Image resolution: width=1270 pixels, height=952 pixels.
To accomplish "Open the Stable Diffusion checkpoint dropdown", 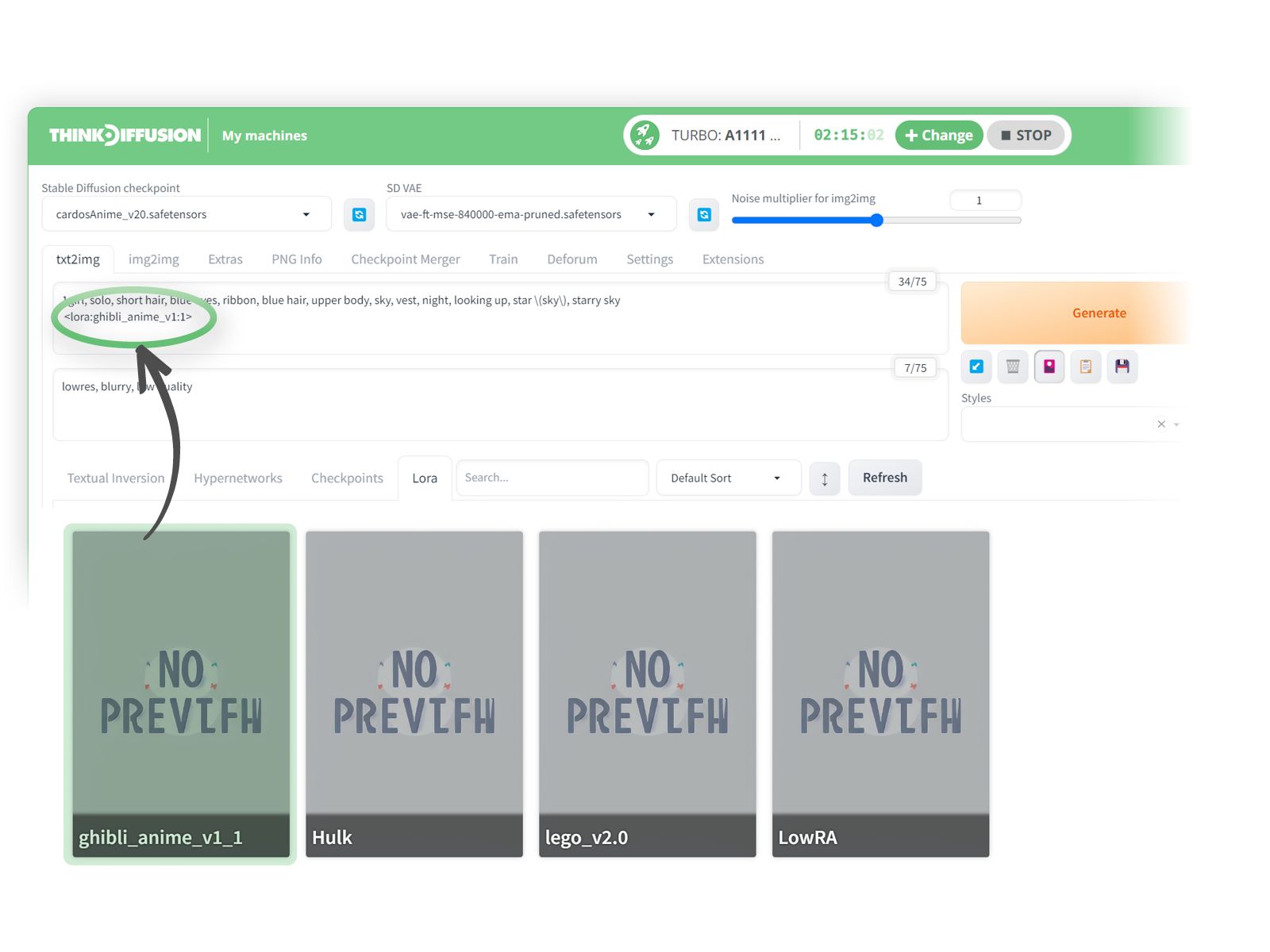I will 187,214.
